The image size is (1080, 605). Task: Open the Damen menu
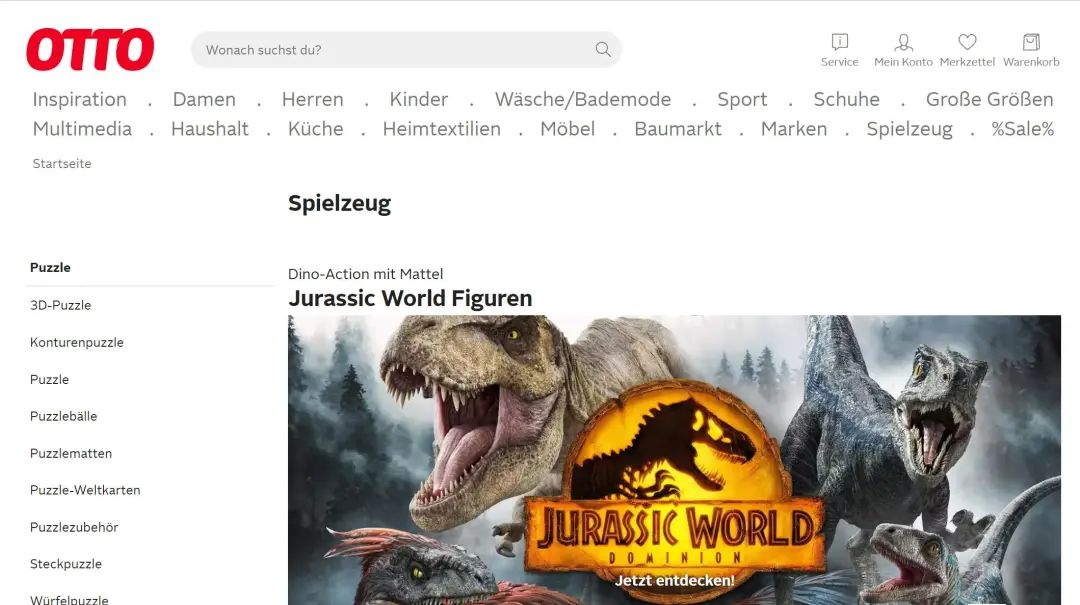pyautogui.click(x=204, y=99)
